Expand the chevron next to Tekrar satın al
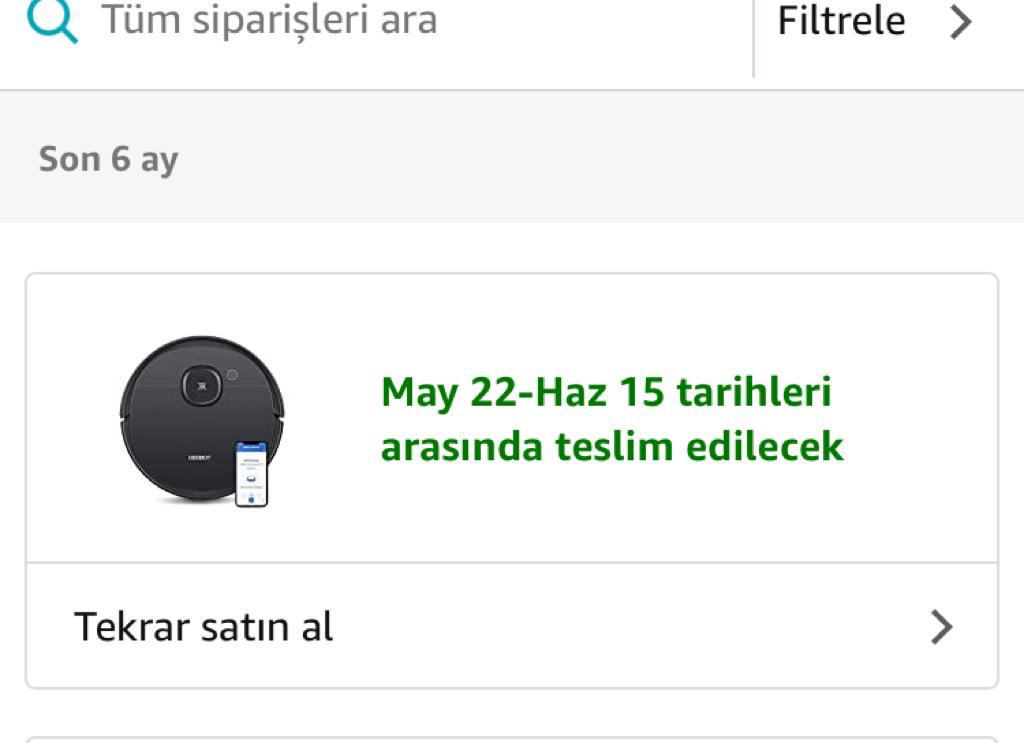Screen dimensions: 1024x743 (x=941, y=627)
